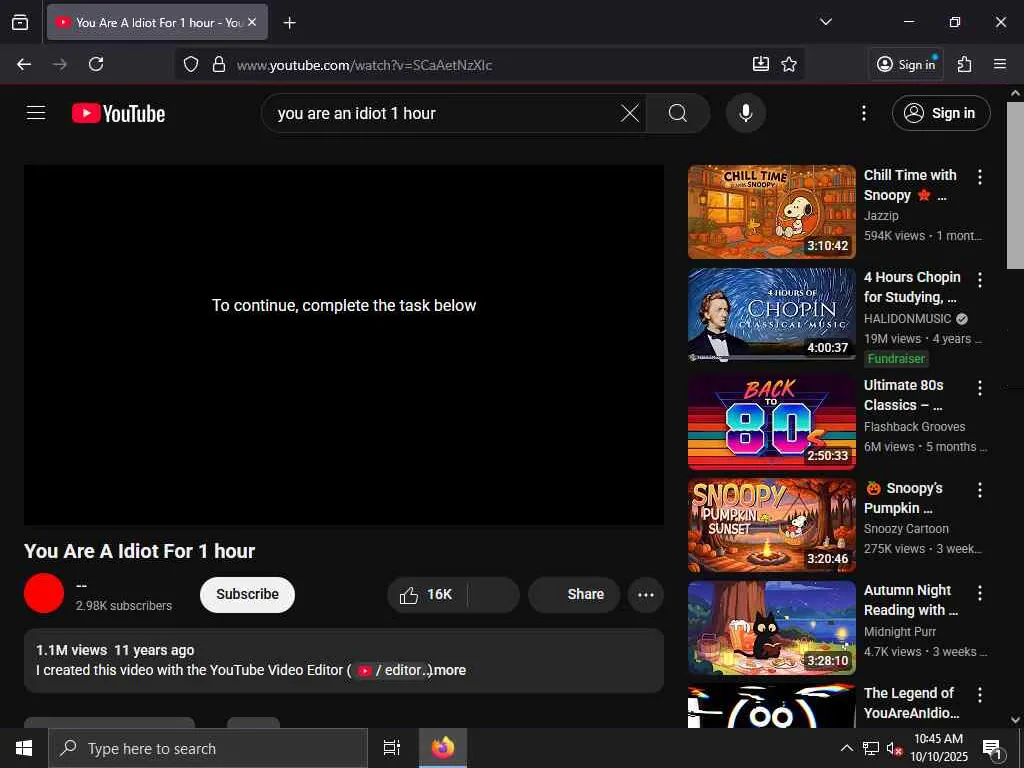This screenshot has width=1024, height=768.
Task: Clear the search box with the X
Action: pos(630,114)
